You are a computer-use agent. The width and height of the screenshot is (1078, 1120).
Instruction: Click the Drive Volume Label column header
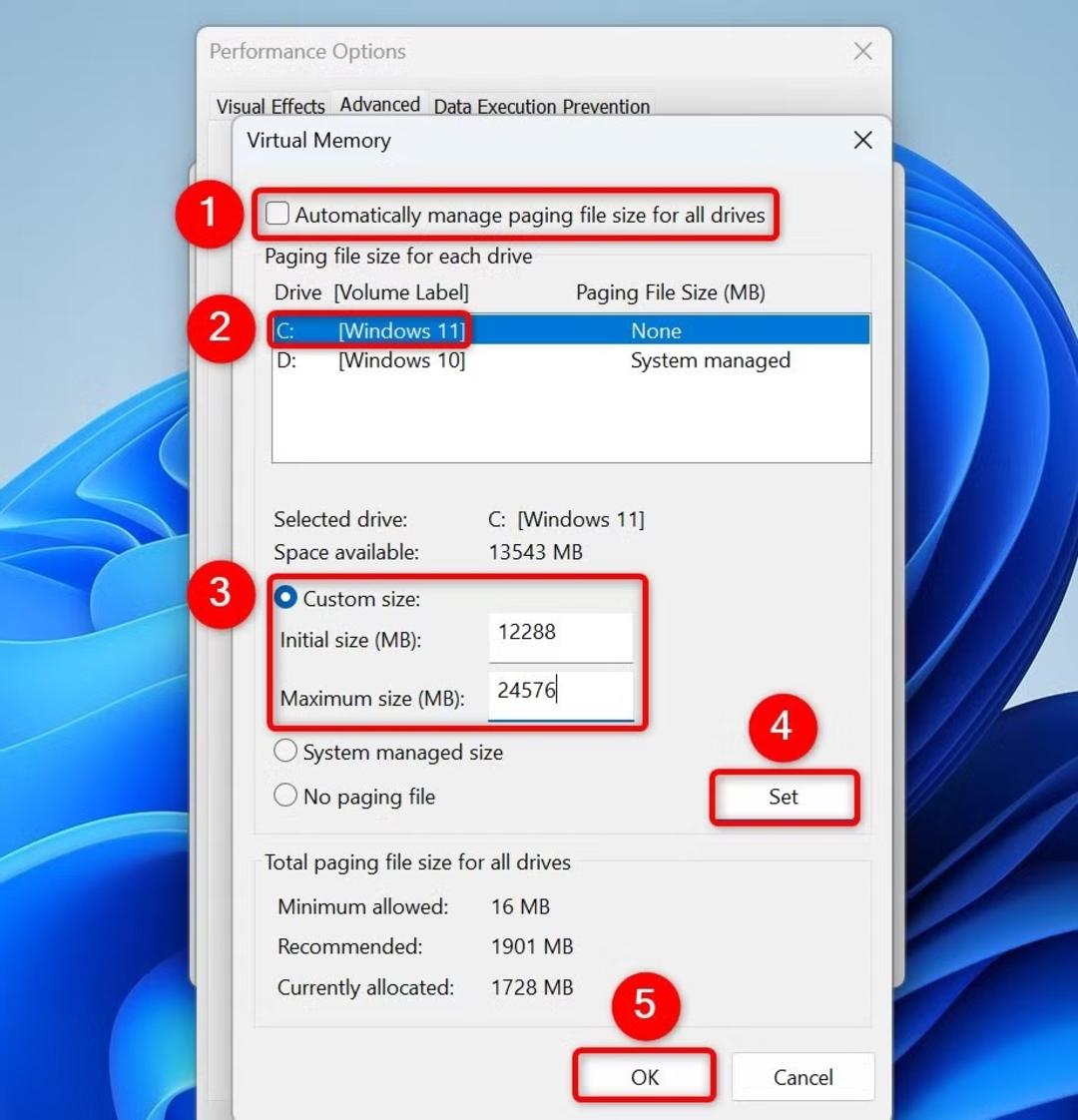(x=371, y=292)
